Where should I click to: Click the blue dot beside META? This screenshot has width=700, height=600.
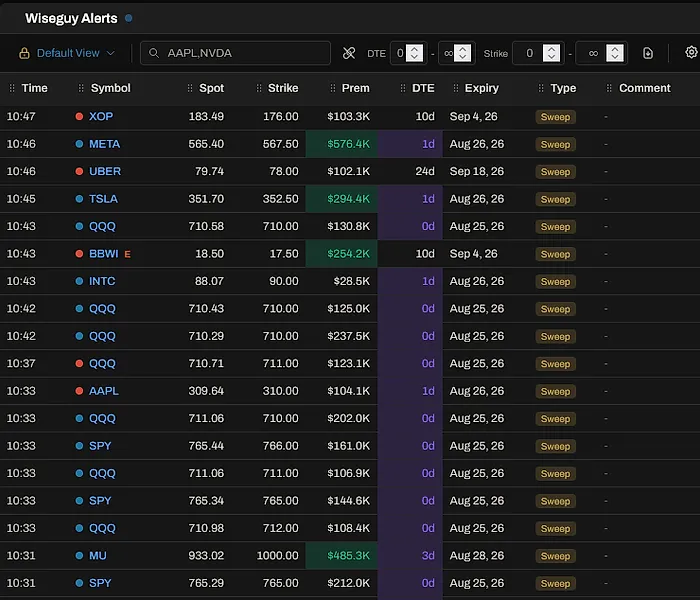coord(79,144)
